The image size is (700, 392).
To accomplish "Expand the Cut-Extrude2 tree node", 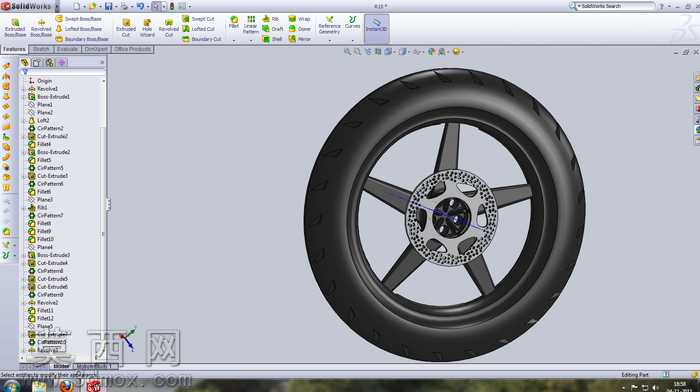I will (25, 136).
